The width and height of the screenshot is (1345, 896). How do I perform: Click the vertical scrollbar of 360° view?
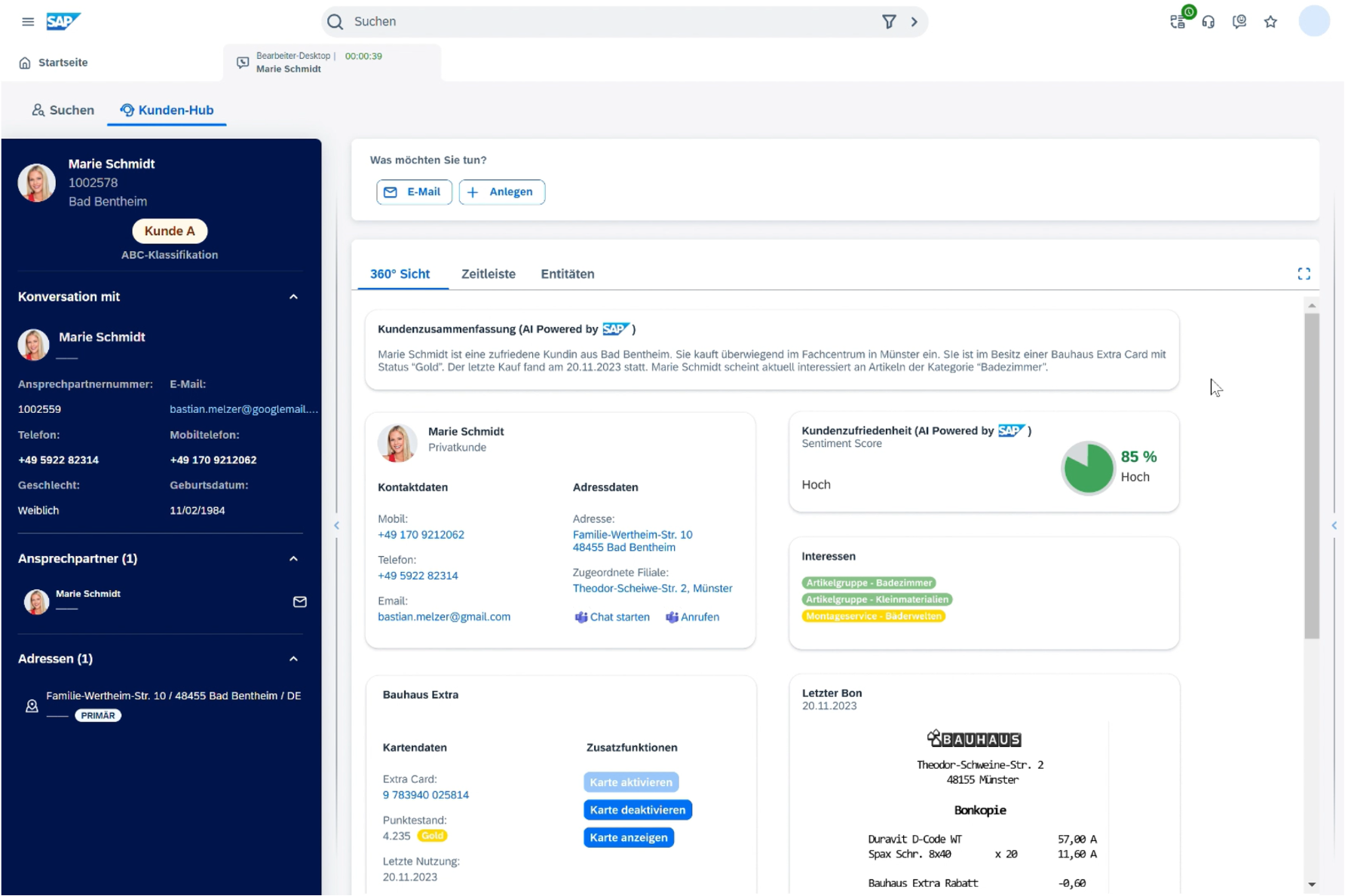point(1312,475)
